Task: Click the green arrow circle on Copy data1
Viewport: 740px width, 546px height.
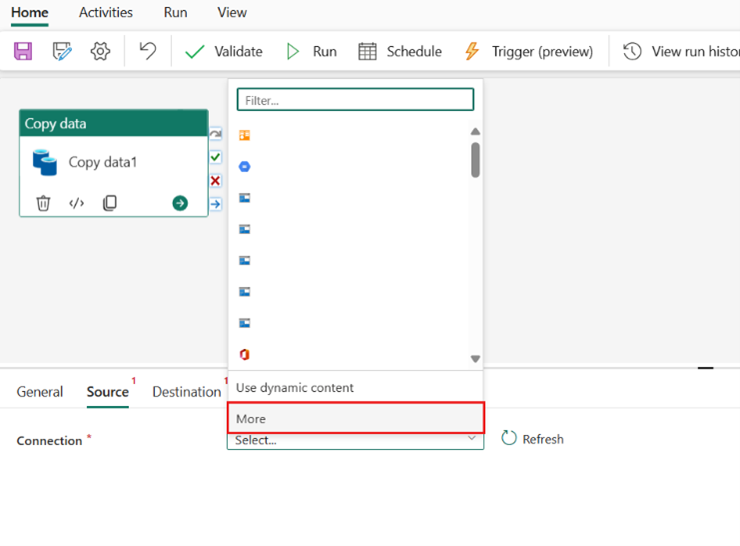Action: pos(180,203)
